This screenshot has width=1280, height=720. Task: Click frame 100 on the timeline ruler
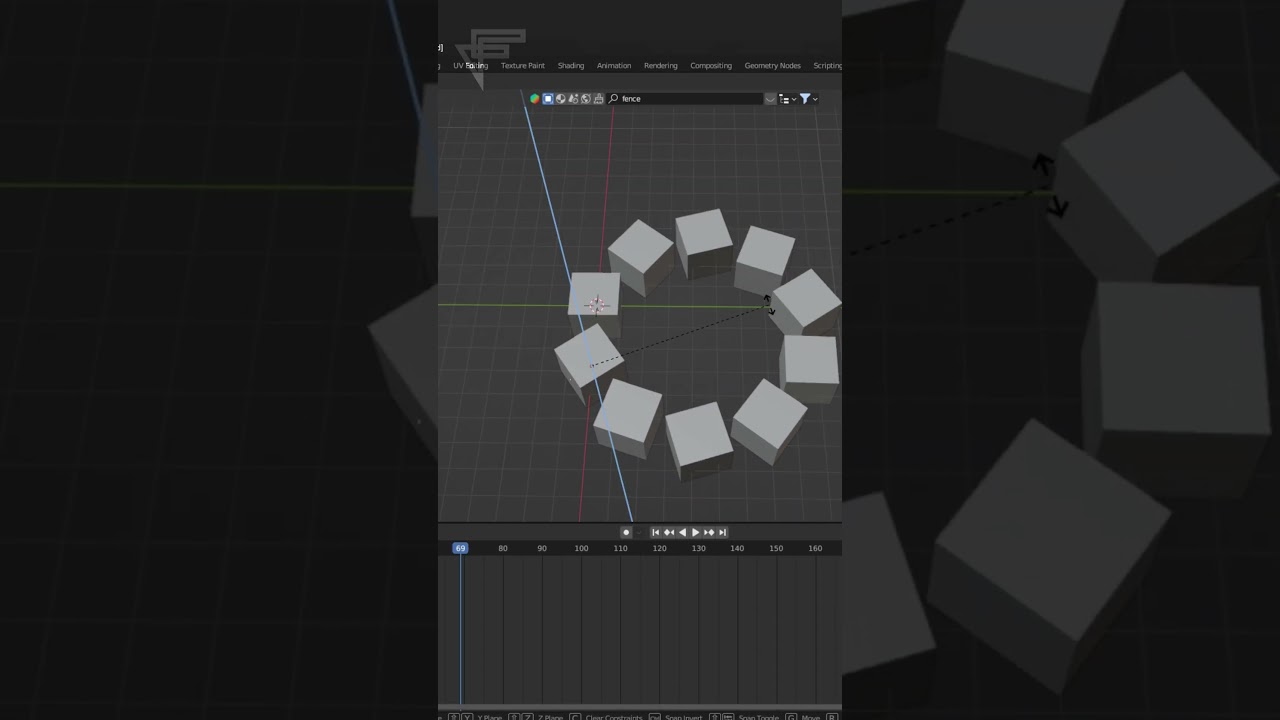coord(581,548)
